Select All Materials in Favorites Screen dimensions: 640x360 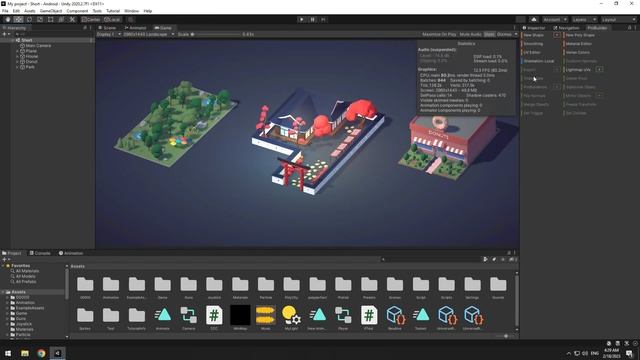click(27, 271)
